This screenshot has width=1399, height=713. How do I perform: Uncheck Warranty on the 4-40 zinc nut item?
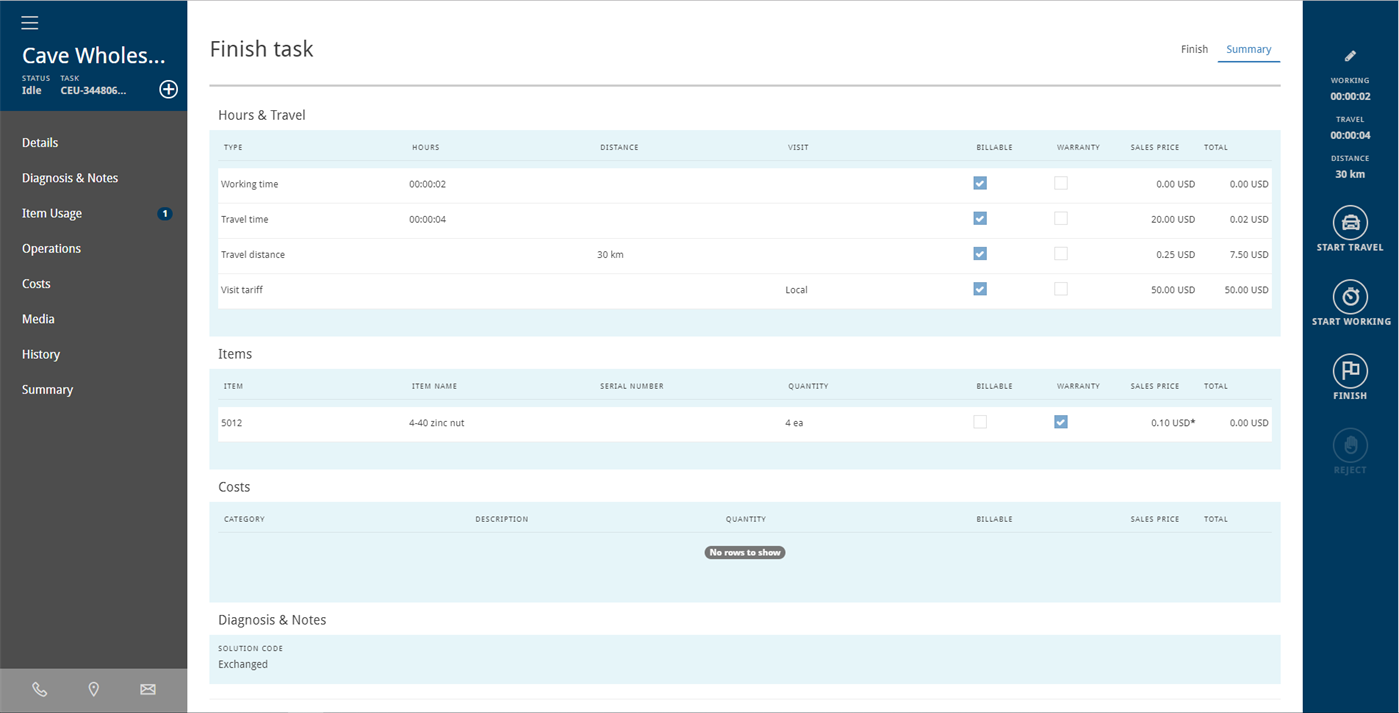[x=1061, y=422]
